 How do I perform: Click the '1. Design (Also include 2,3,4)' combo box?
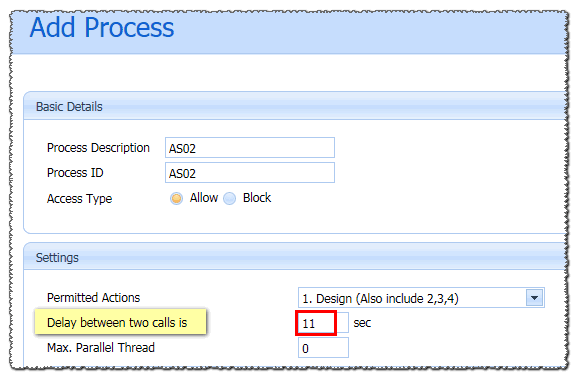point(421,298)
